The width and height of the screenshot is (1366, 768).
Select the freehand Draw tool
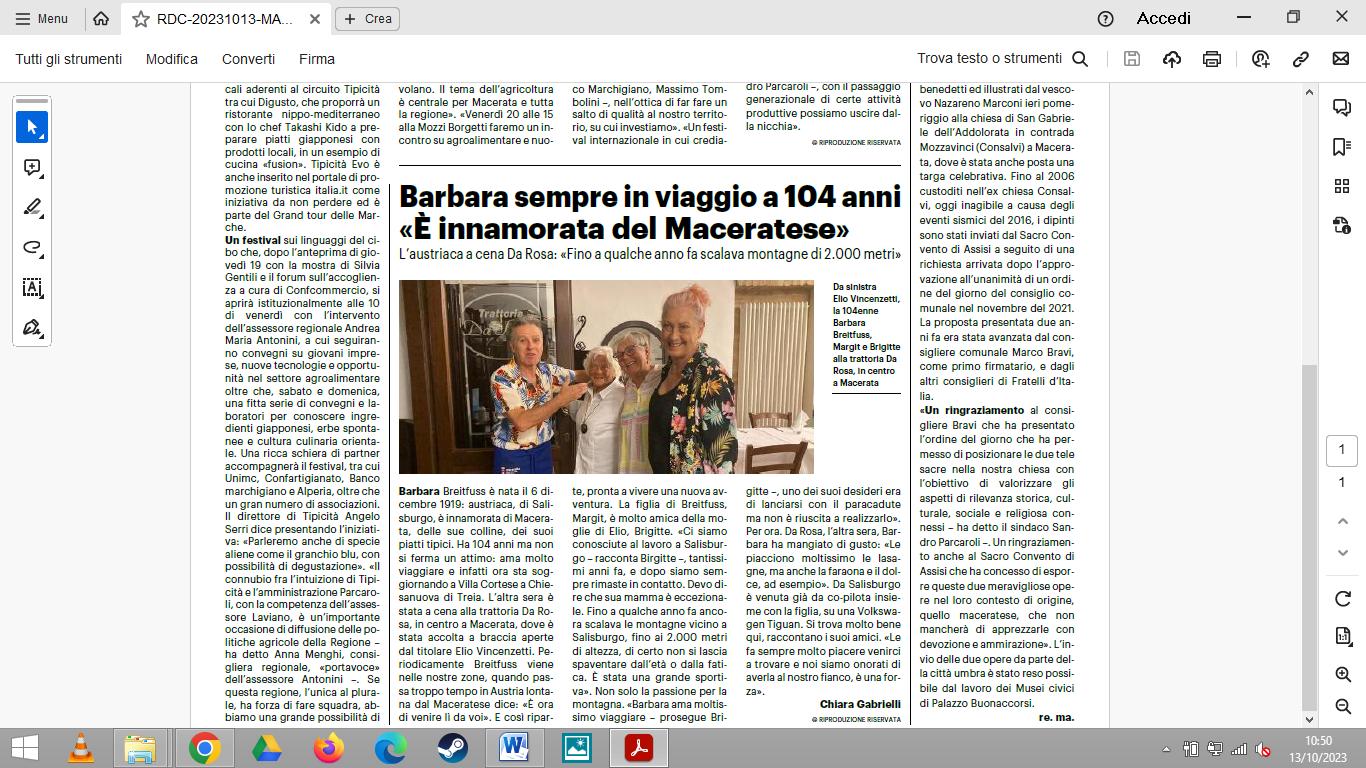(32, 247)
